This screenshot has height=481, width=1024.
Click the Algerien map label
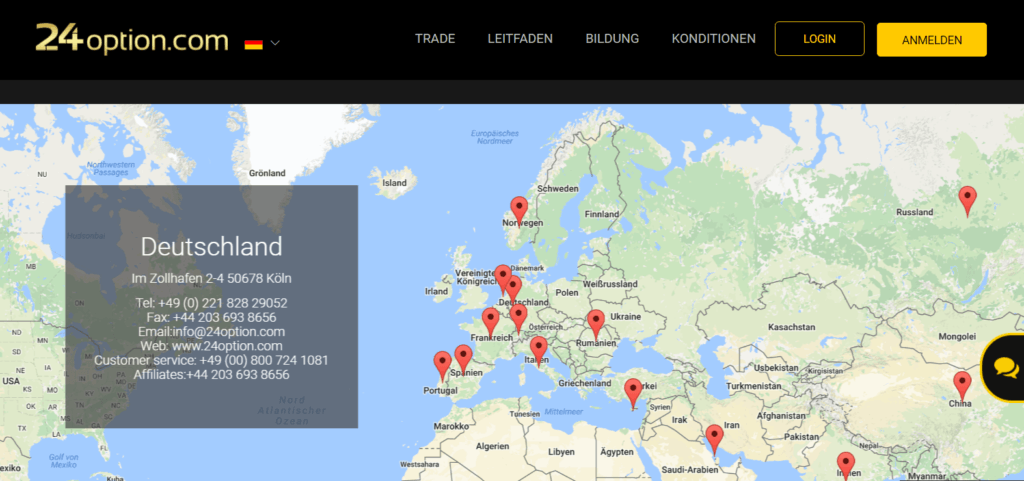coord(492,447)
